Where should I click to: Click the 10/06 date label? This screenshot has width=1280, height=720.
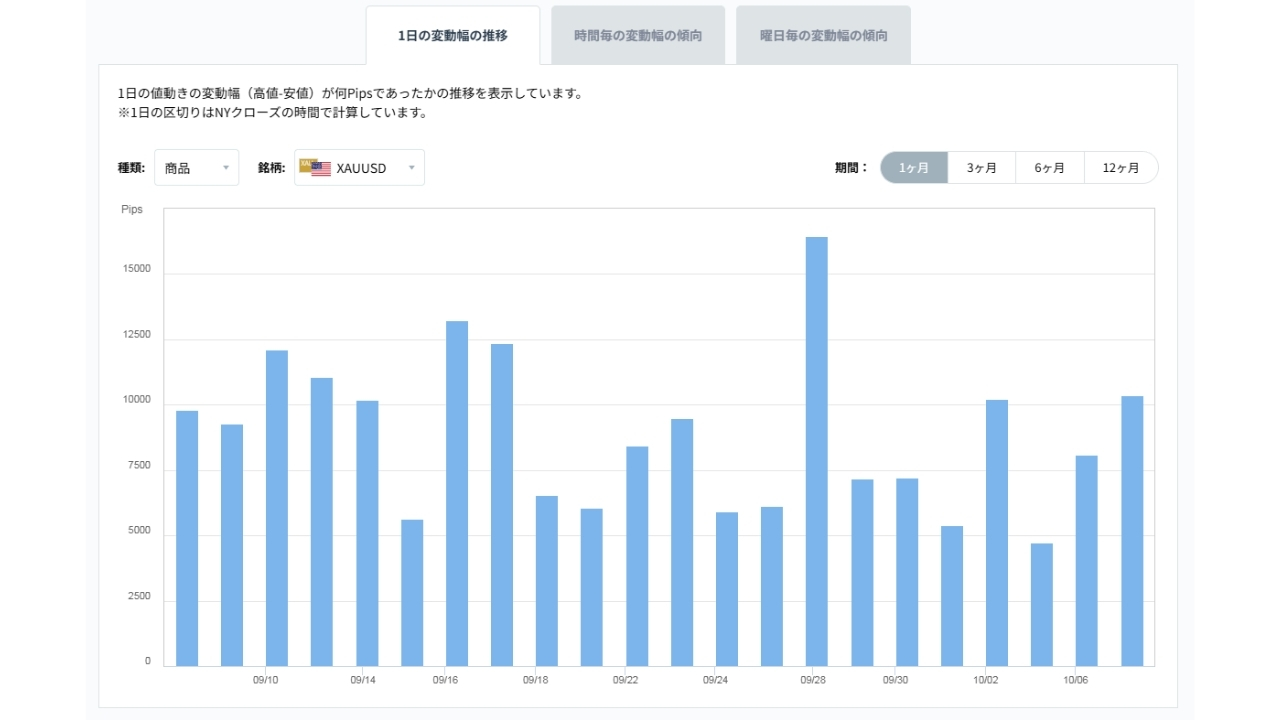click(x=1075, y=680)
